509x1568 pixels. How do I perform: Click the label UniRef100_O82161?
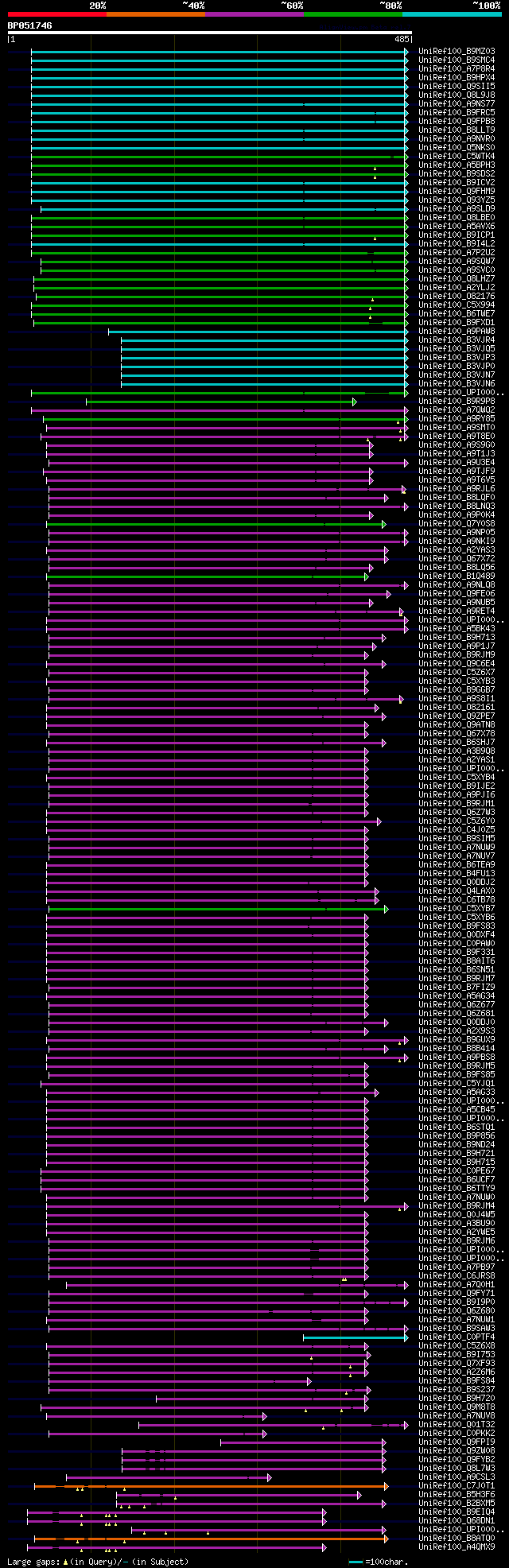[x=457, y=708]
